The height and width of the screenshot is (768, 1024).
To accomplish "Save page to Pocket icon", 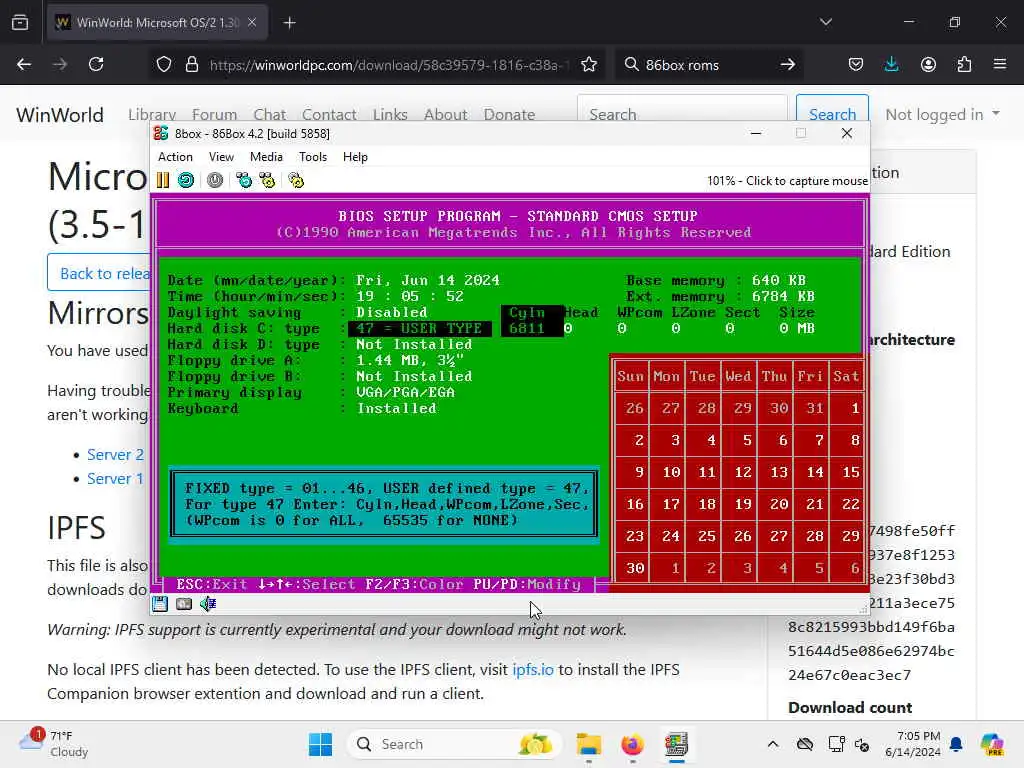I will pos(856,65).
